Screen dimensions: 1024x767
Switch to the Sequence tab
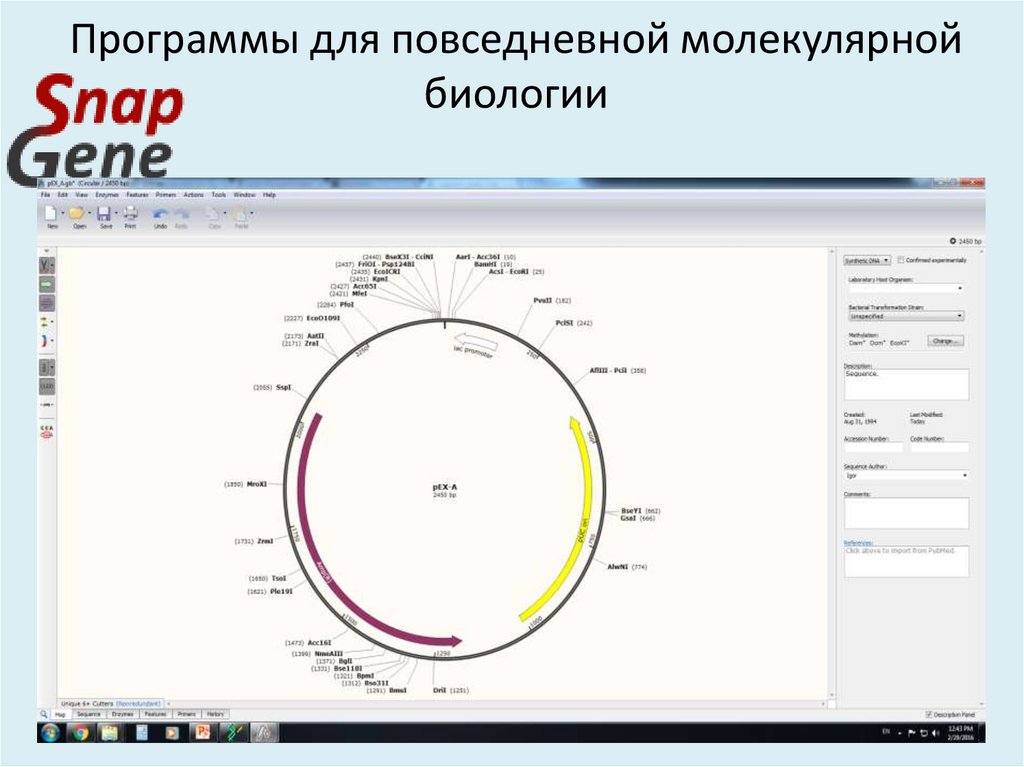click(x=89, y=713)
